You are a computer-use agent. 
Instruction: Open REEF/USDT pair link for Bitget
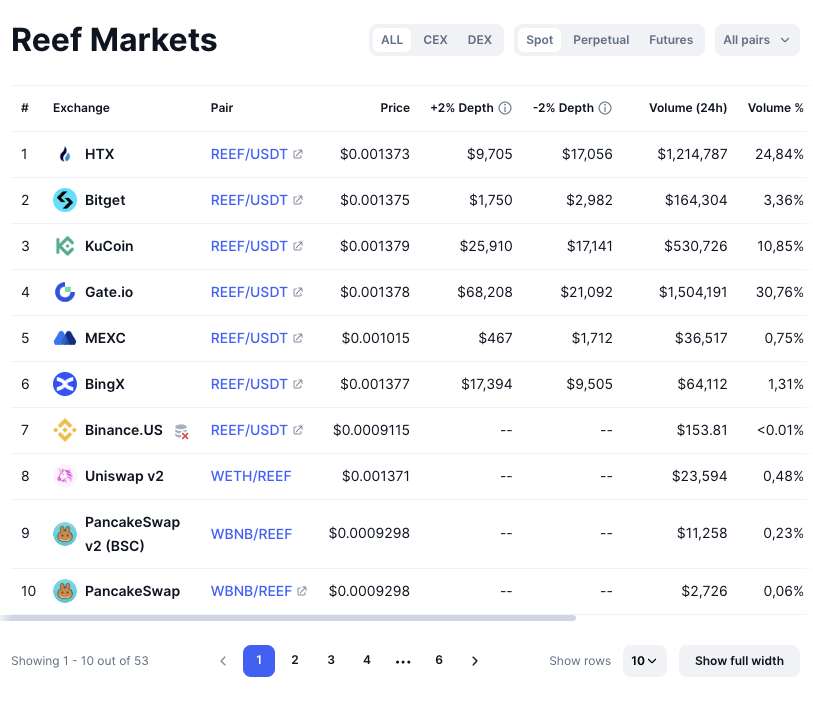(x=249, y=200)
